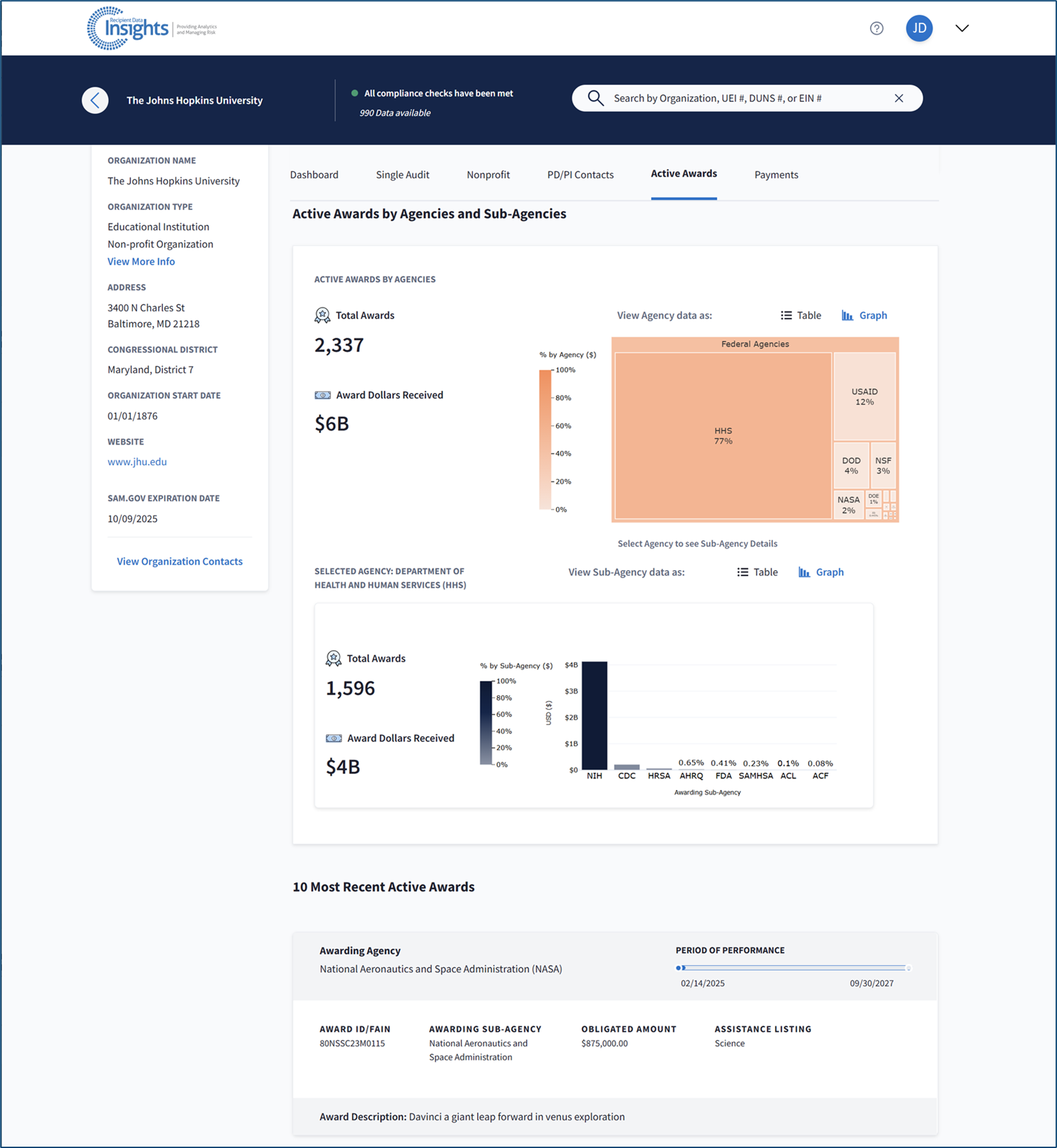Open the help question mark icon

coord(876,28)
